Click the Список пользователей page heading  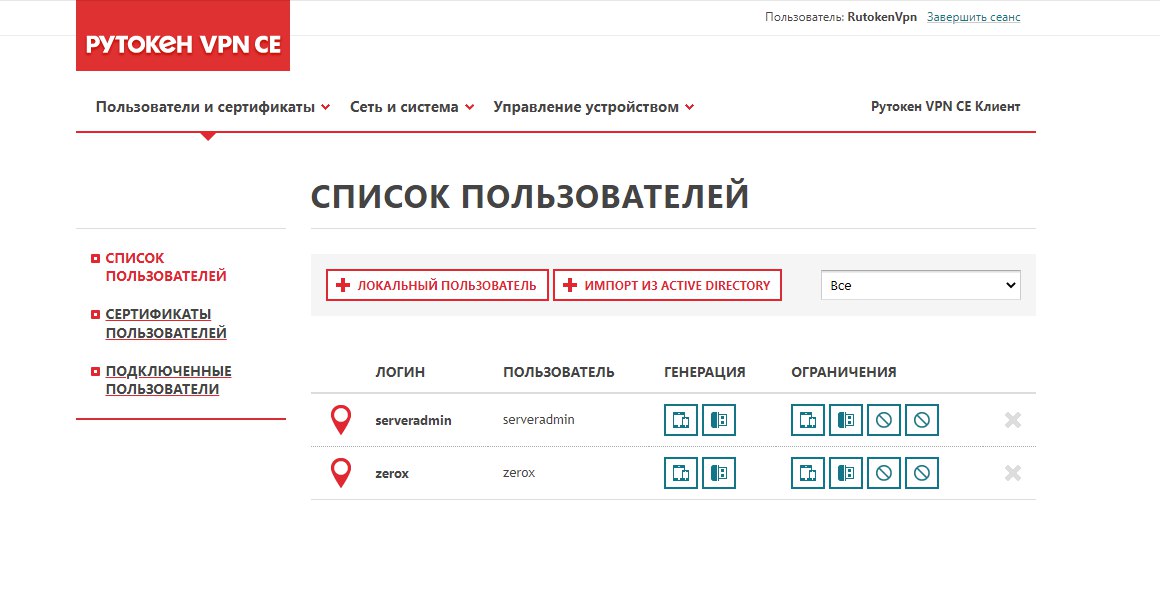[530, 197]
